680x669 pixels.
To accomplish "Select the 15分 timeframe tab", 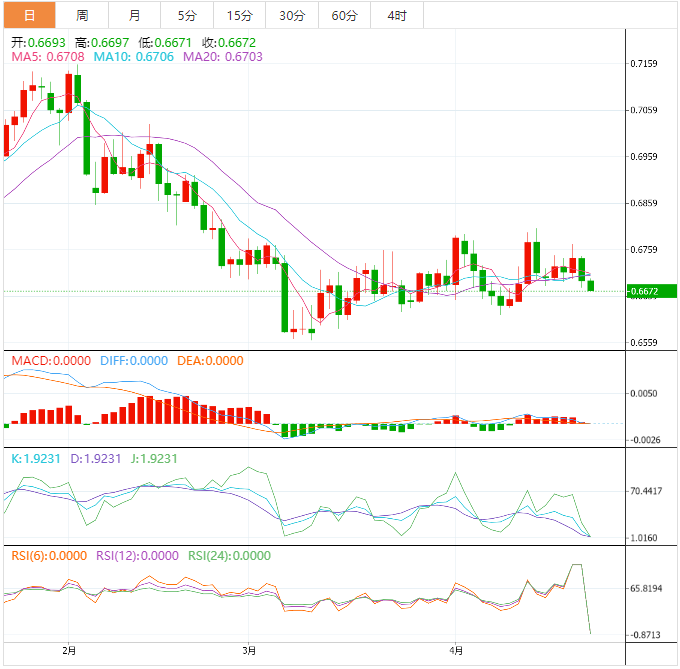I will [x=239, y=15].
